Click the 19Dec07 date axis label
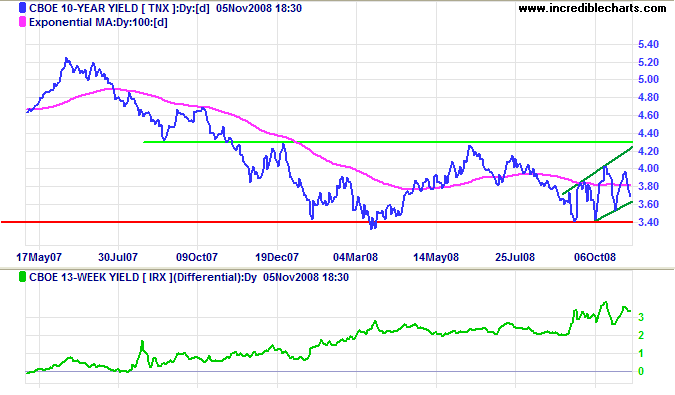The width and height of the screenshot is (675, 395). coord(277,257)
